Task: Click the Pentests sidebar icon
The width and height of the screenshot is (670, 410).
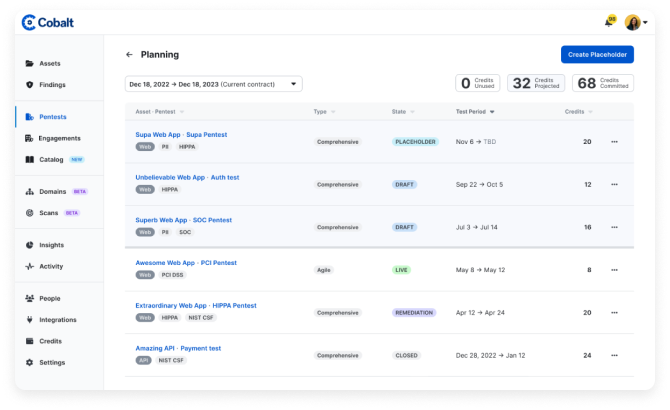Action: point(29,117)
